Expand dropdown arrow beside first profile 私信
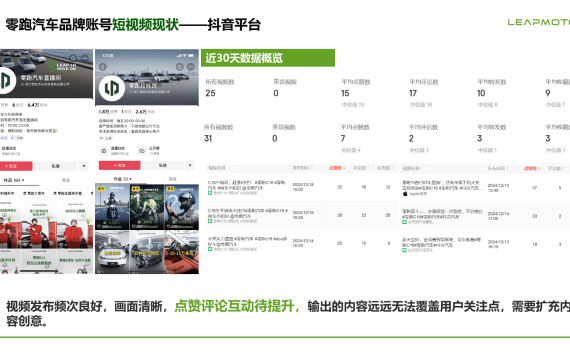Screen dimensions: 570x360 point(84,166)
